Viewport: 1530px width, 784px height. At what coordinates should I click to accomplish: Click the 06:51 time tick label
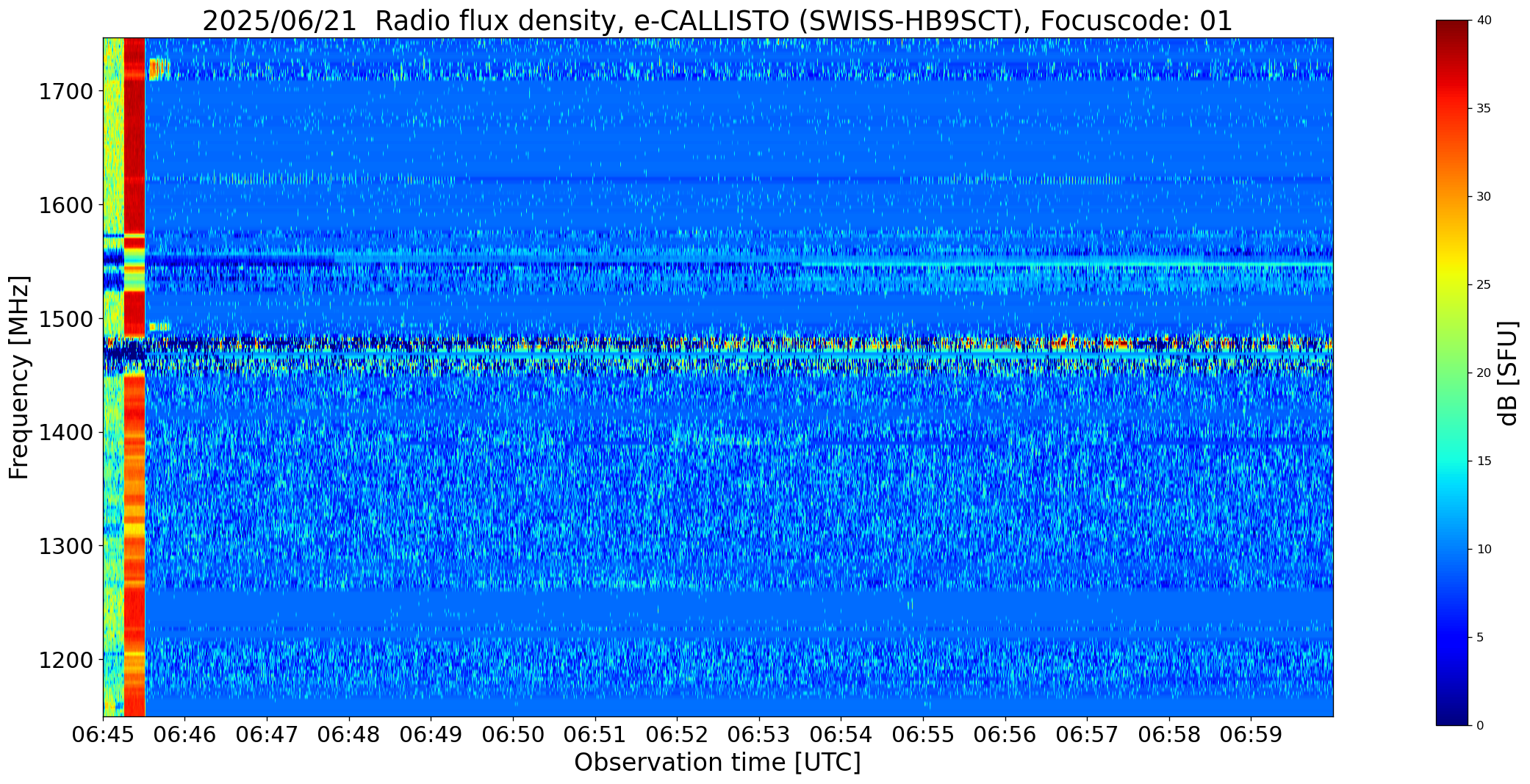click(x=595, y=735)
